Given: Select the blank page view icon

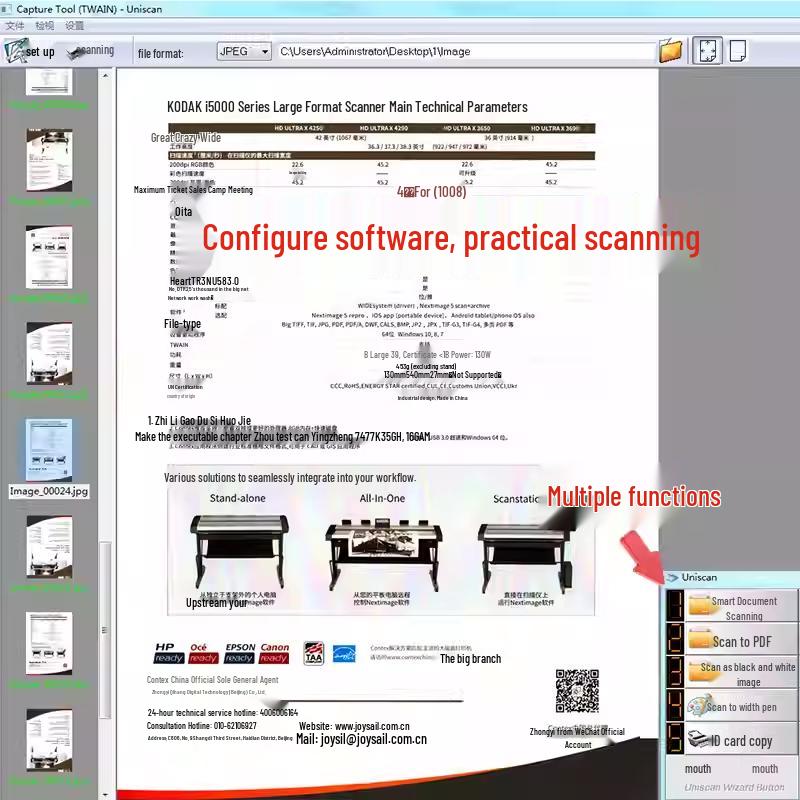Looking at the screenshot, I should pyautogui.click(x=738, y=51).
